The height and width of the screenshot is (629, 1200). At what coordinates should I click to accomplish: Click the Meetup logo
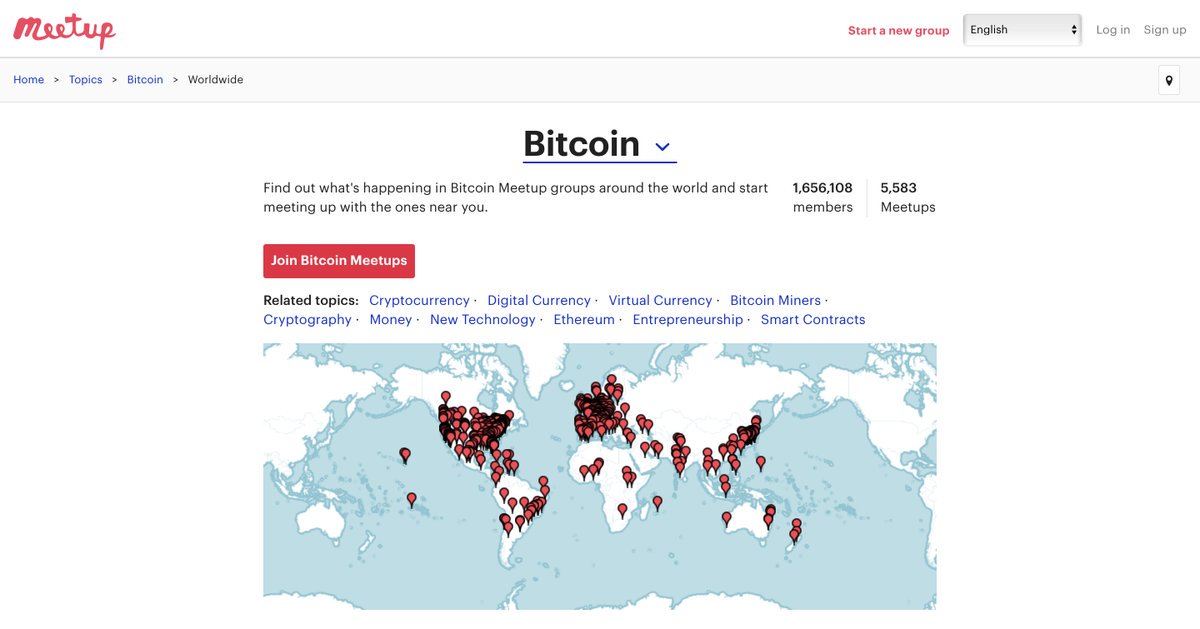coord(64,30)
